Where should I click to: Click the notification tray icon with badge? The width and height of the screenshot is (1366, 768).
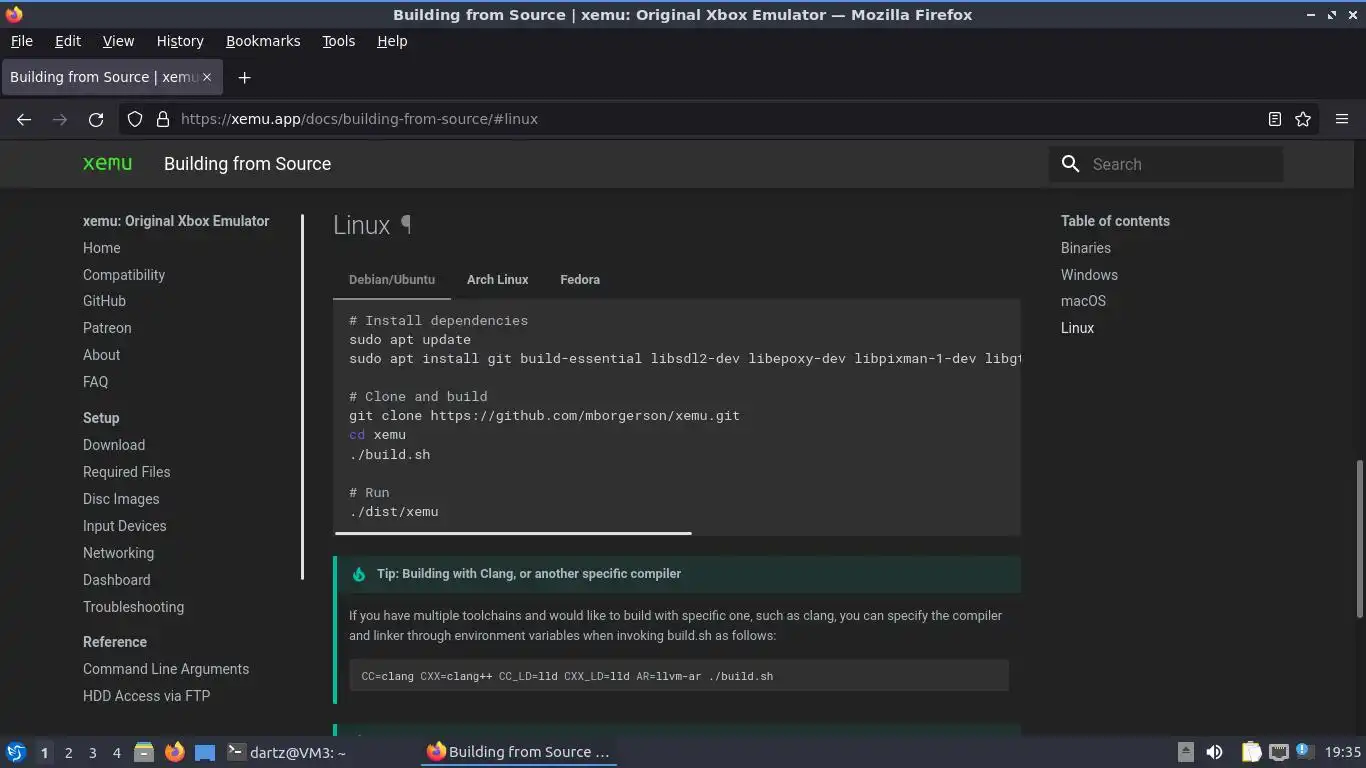pyautogui.click(x=1304, y=751)
